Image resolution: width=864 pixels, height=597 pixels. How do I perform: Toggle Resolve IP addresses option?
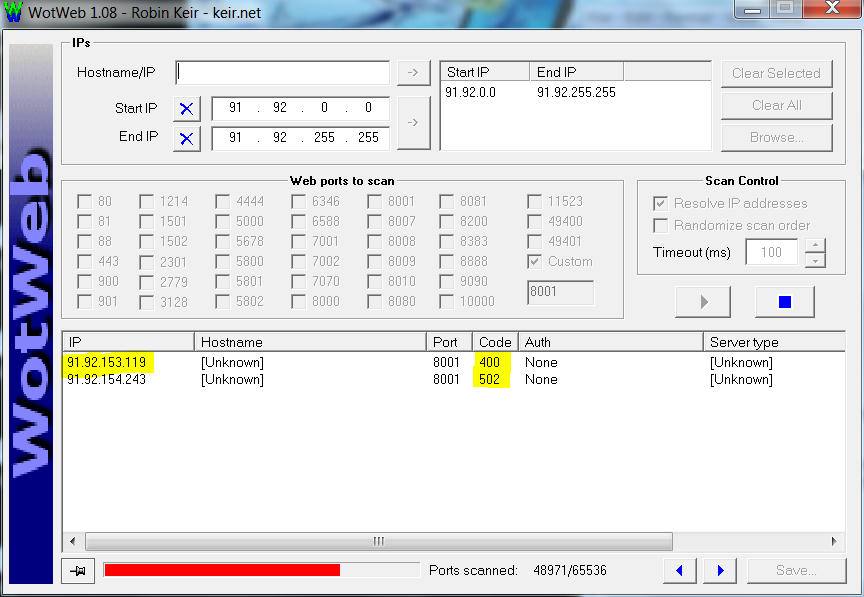point(660,203)
